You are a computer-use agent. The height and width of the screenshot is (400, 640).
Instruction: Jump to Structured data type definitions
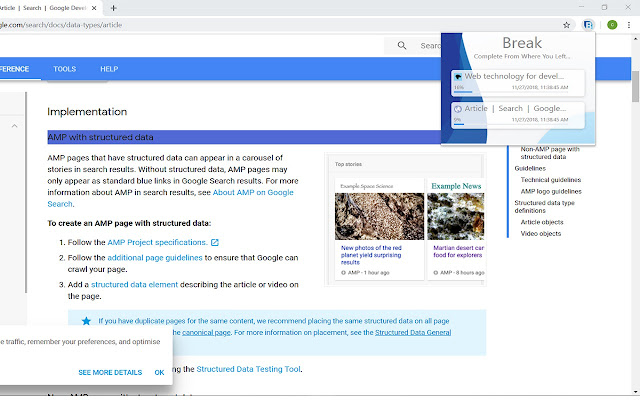pyautogui.click(x=544, y=207)
